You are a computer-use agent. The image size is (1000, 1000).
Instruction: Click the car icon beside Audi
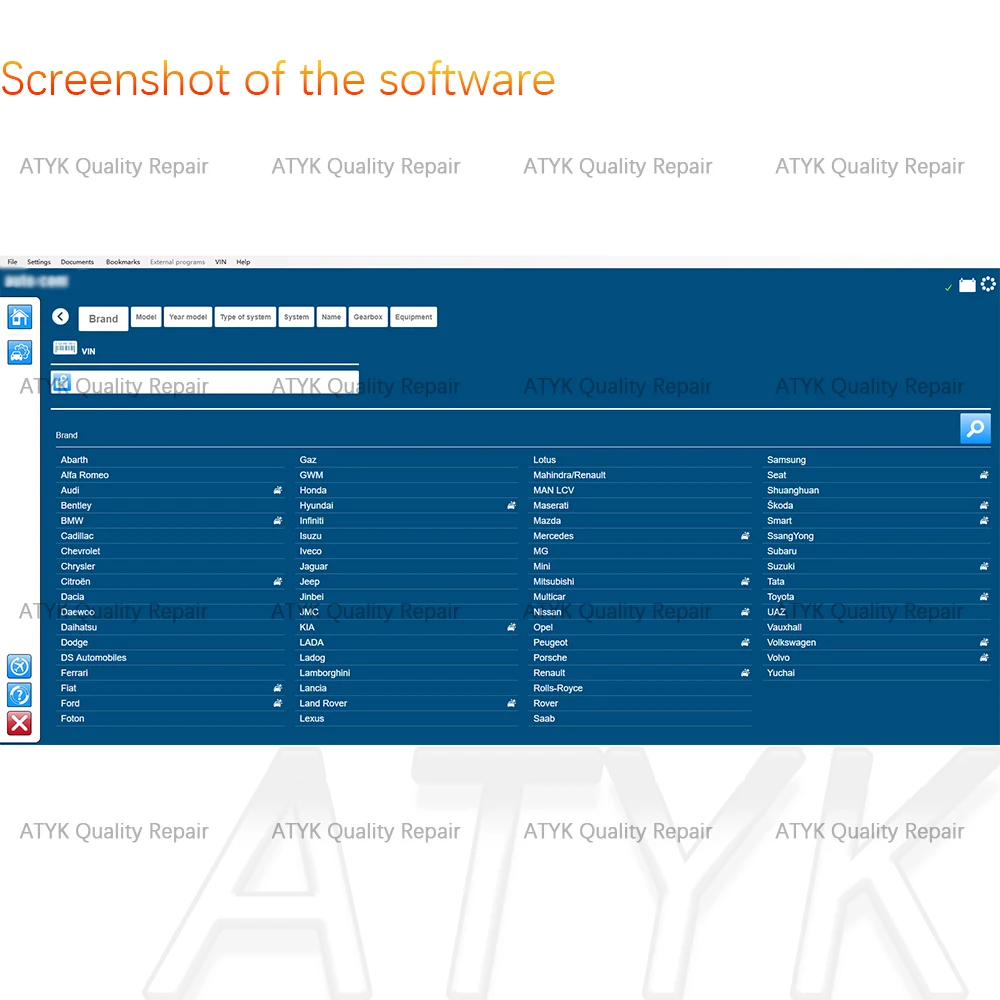(277, 490)
